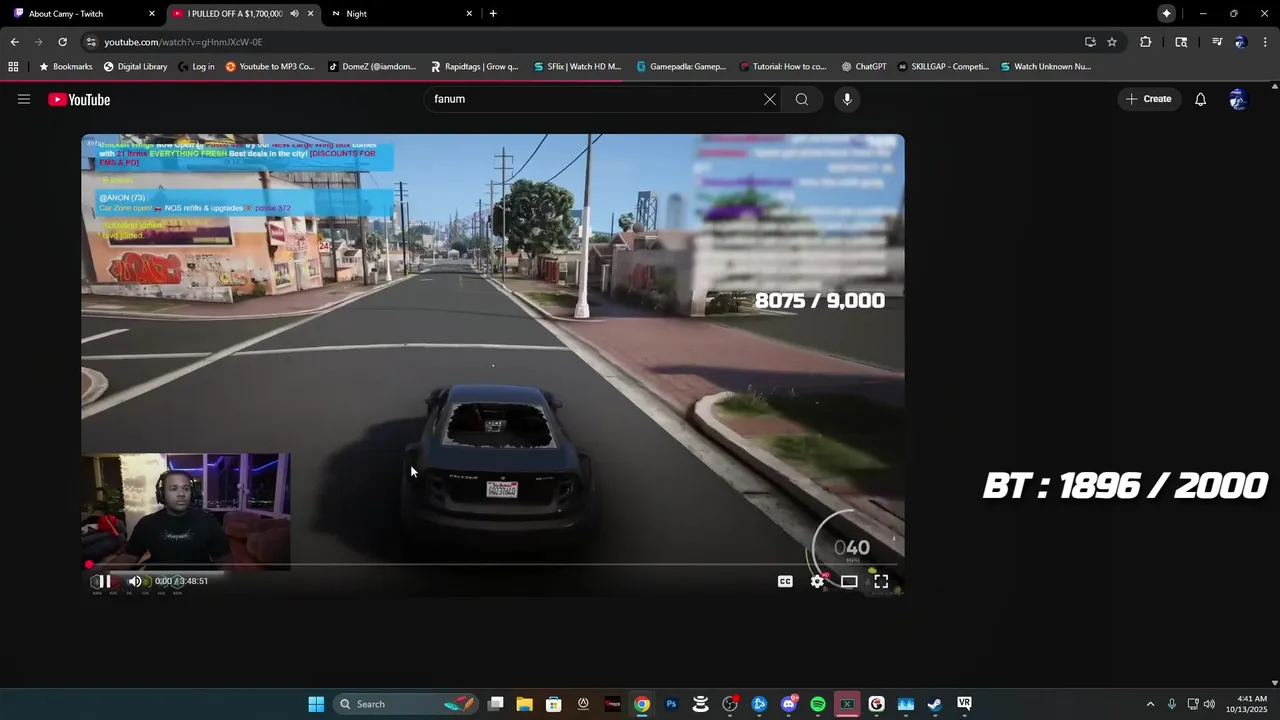1280x720 pixels.
Task: Open Rapidtags bookmark
Action: tap(475, 67)
